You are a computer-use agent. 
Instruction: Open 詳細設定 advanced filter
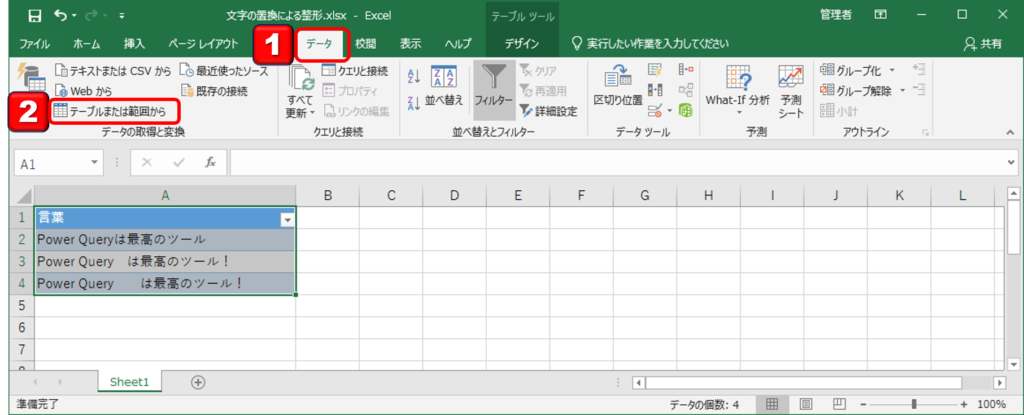tap(549, 112)
